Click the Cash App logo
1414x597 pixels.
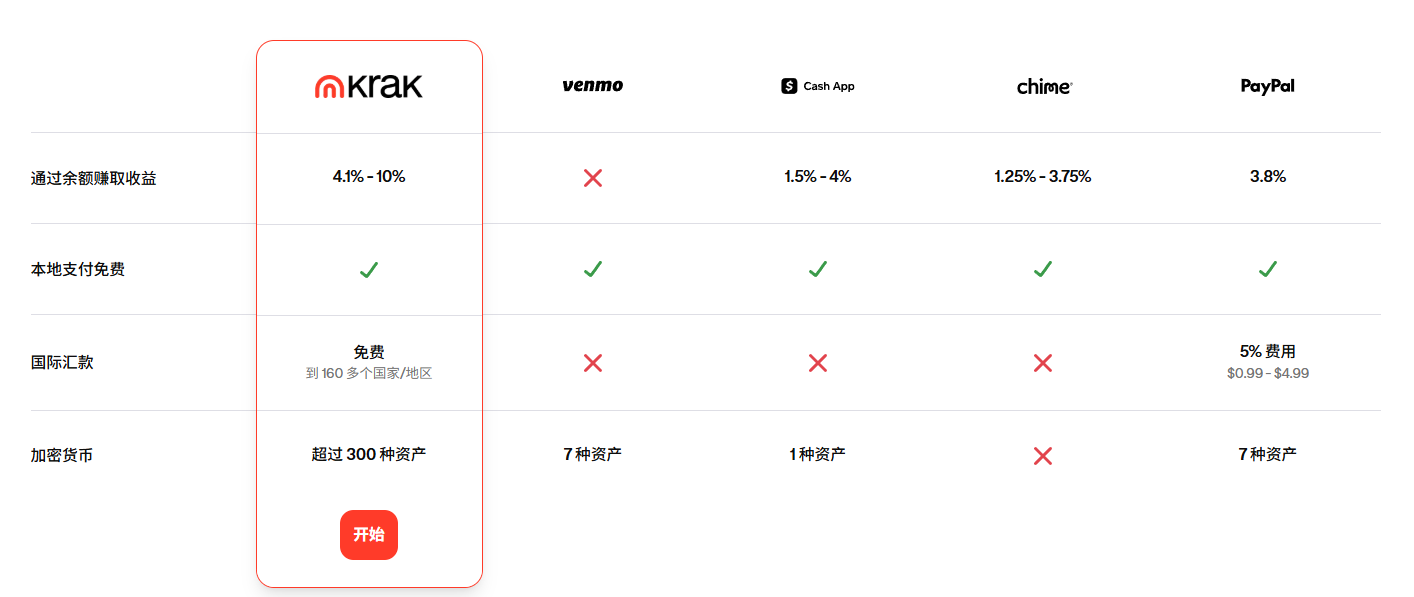[818, 86]
